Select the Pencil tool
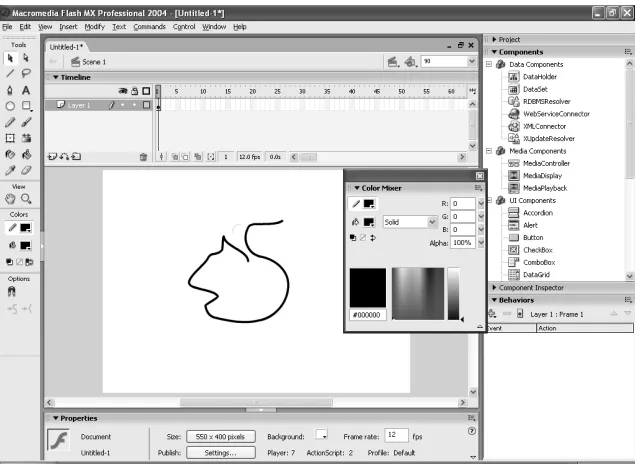The image size is (640, 472). (x=10, y=122)
